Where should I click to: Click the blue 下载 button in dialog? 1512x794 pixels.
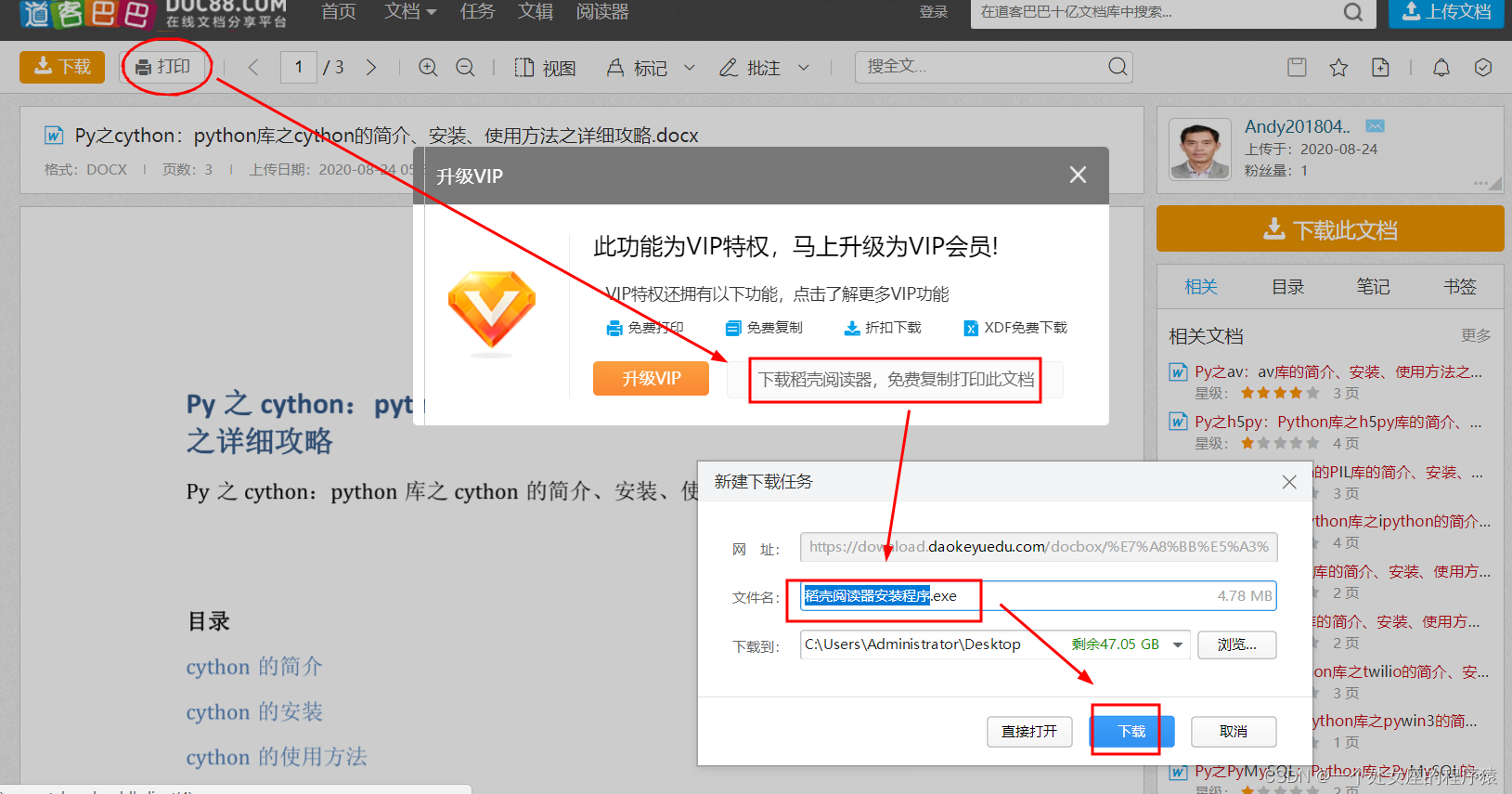click(1131, 732)
